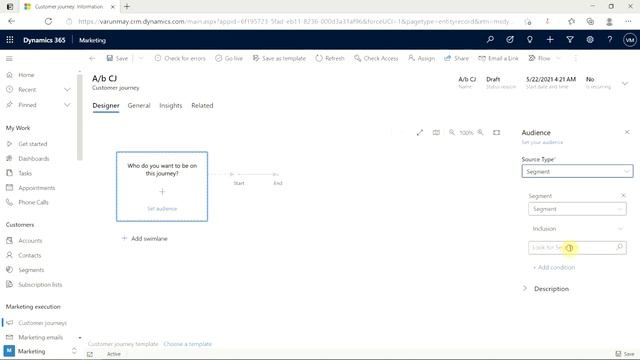Click Save as template
This screenshot has width=640, height=360.
[x=279, y=58]
